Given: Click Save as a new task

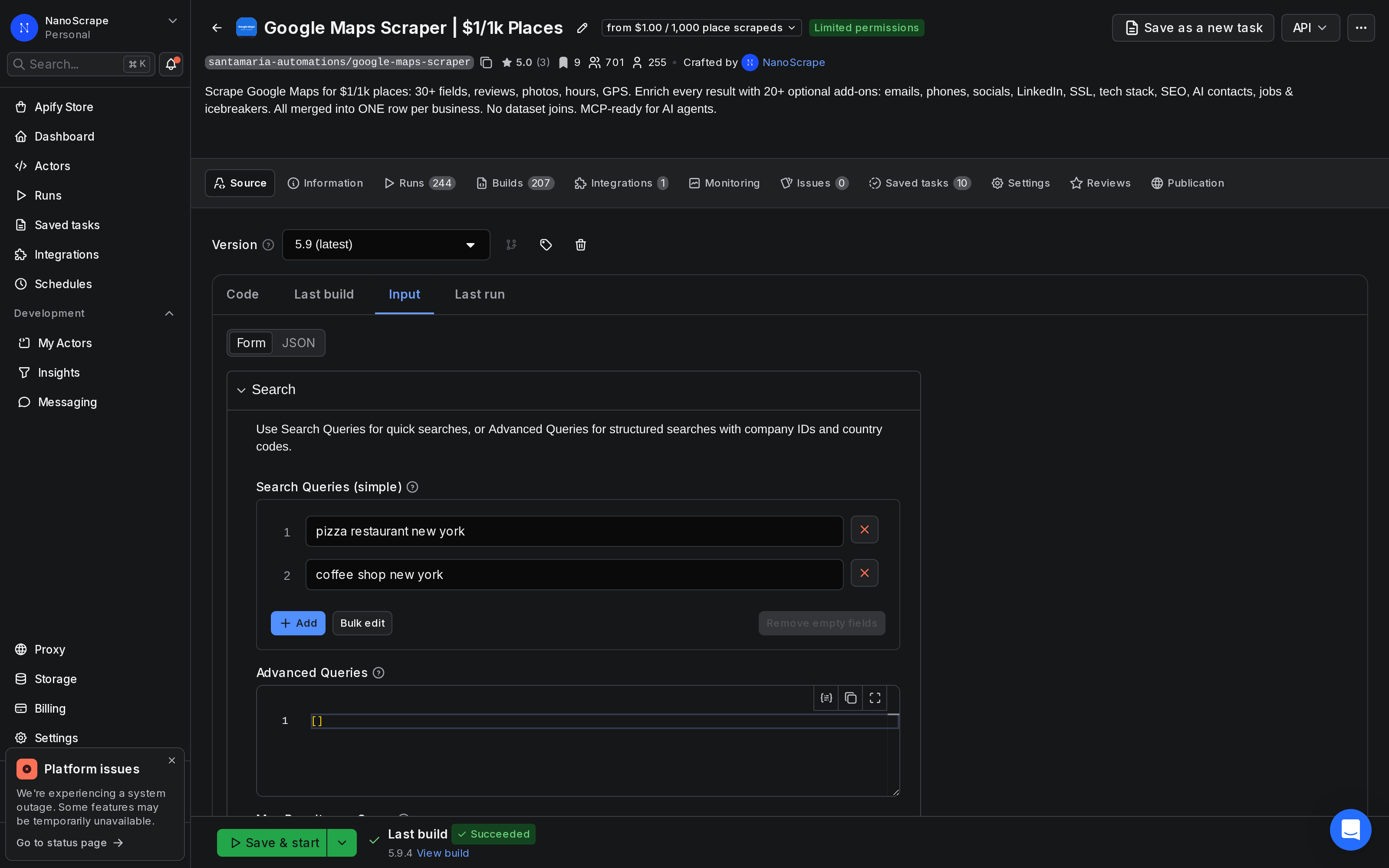Looking at the screenshot, I should tap(1193, 27).
